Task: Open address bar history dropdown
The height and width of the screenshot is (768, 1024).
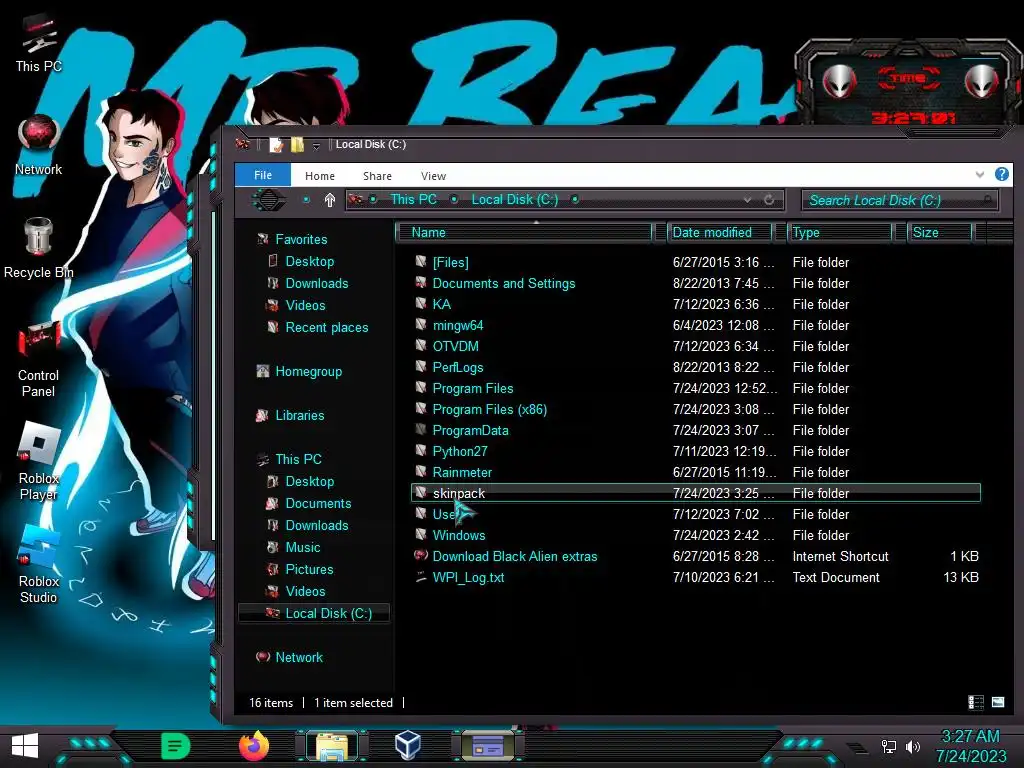Action: [x=747, y=200]
